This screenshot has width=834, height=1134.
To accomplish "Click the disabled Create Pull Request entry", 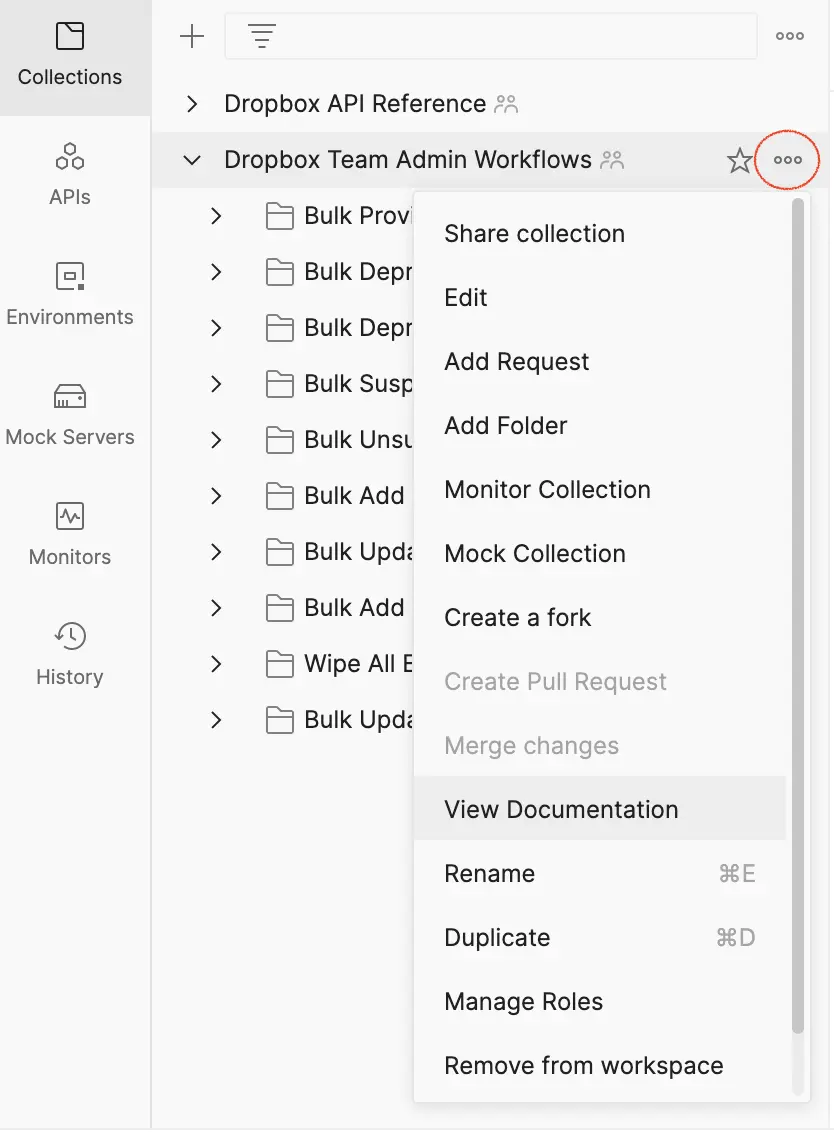I will [x=600, y=681].
